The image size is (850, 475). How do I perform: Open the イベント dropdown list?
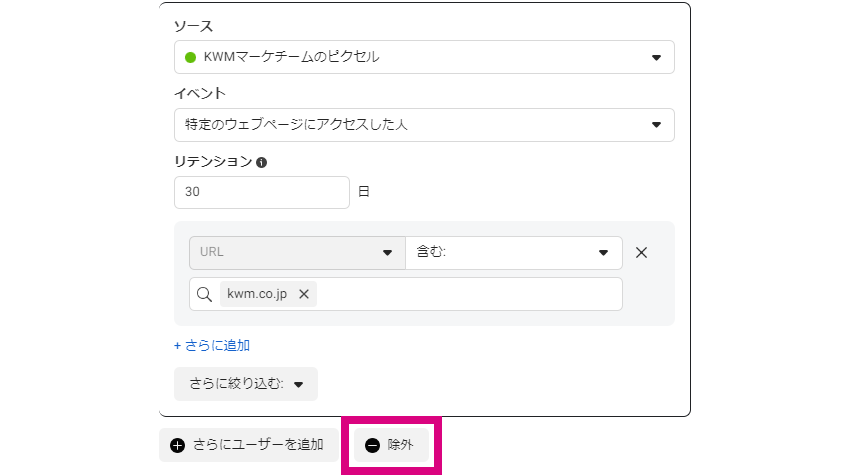pos(424,125)
